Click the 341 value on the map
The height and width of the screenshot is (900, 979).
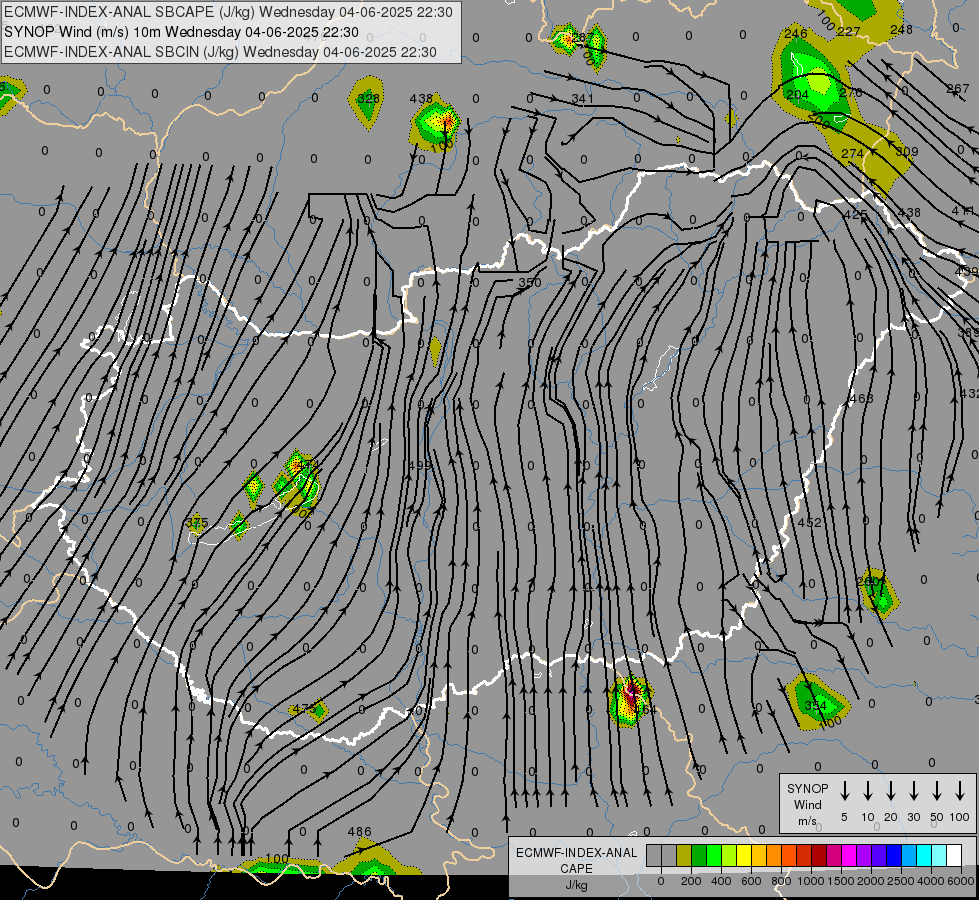point(583,99)
